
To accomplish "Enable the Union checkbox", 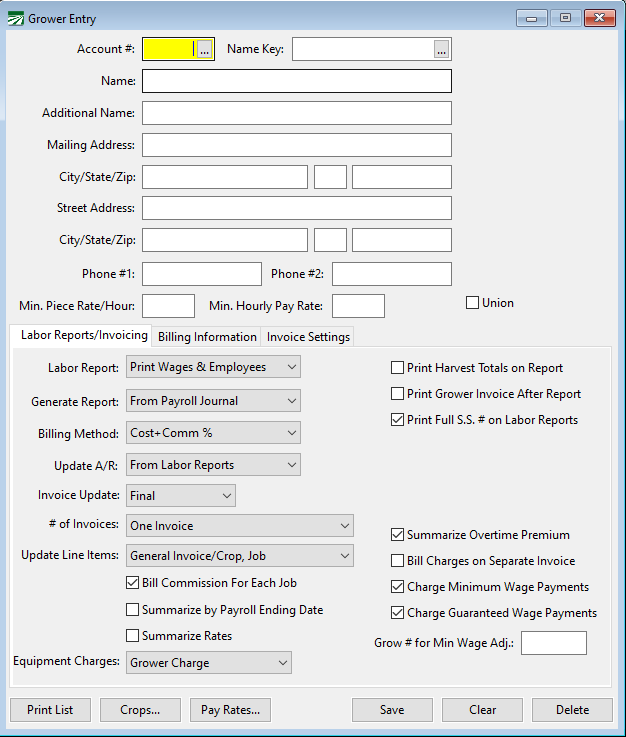I will click(473, 303).
